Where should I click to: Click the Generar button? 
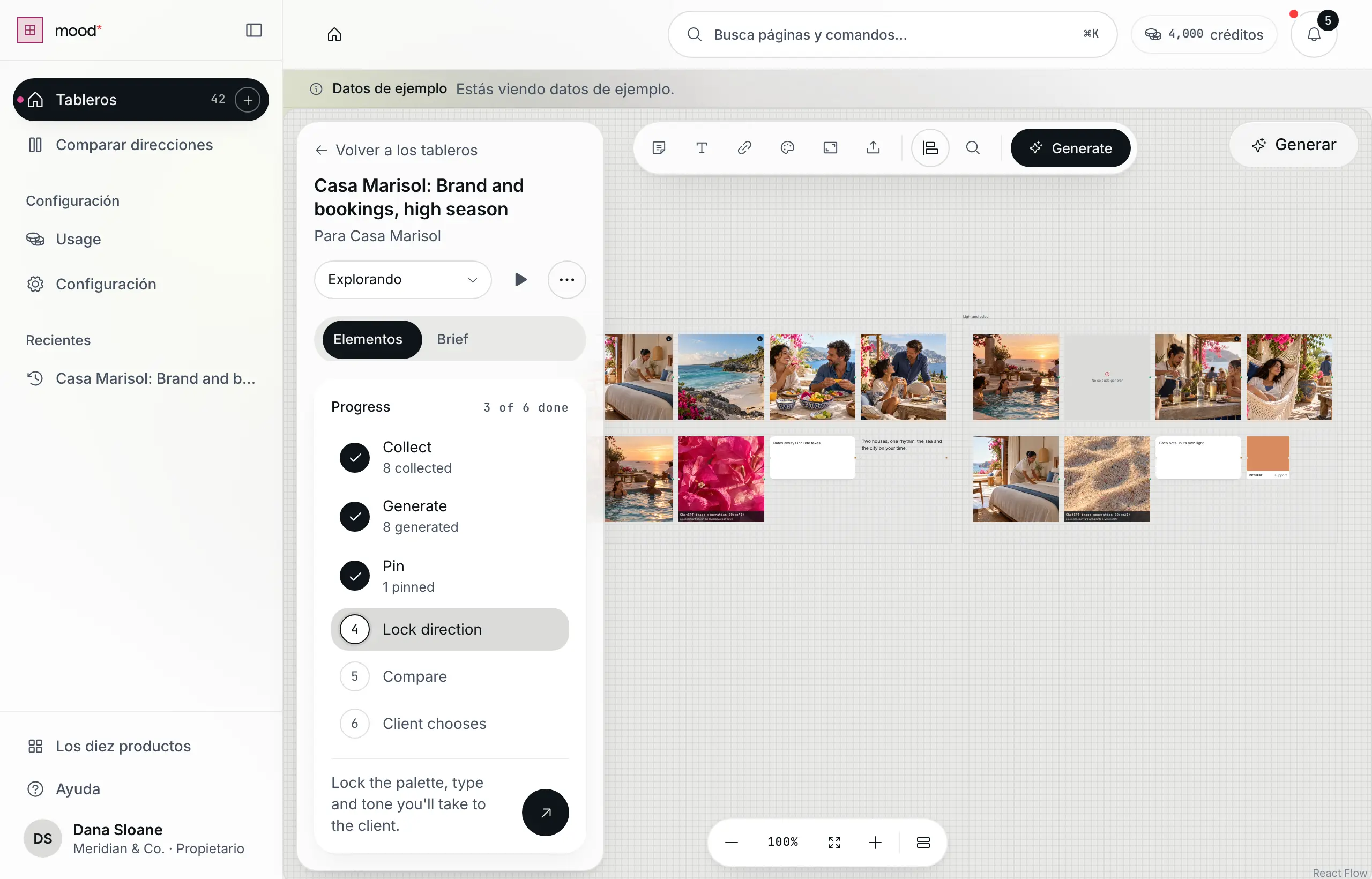pos(1293,145)
